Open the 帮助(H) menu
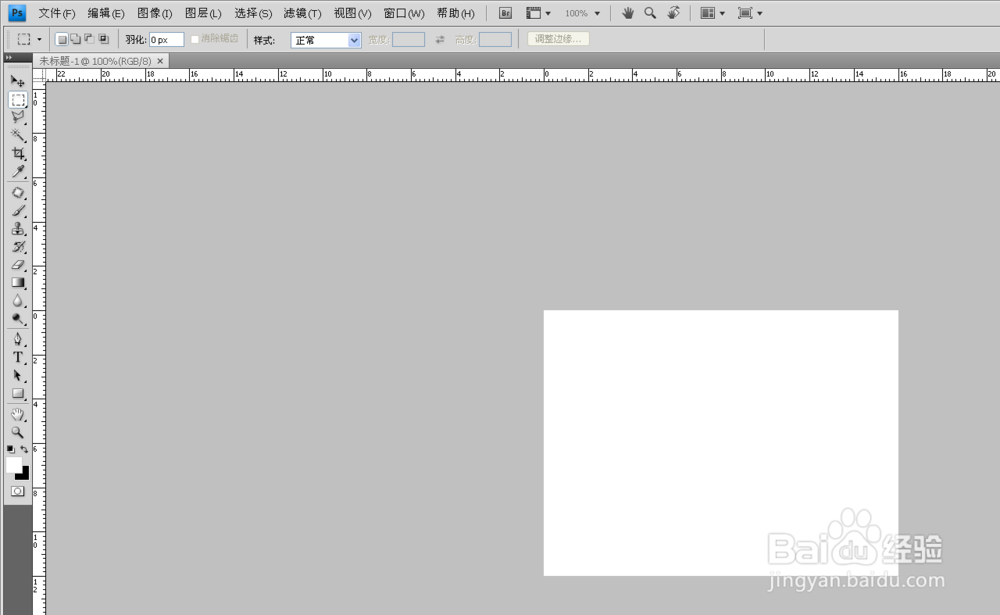This screenshot has height=615, width=1000. [x=455, y=13]
